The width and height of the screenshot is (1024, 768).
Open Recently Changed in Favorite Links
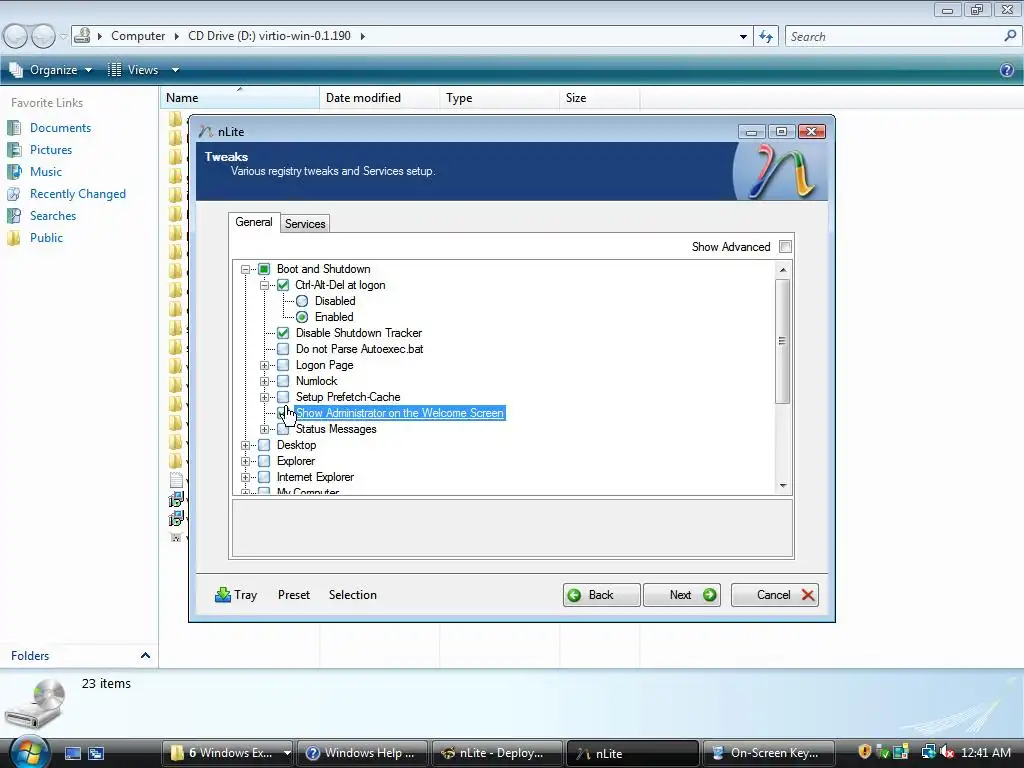click(78, 194)
